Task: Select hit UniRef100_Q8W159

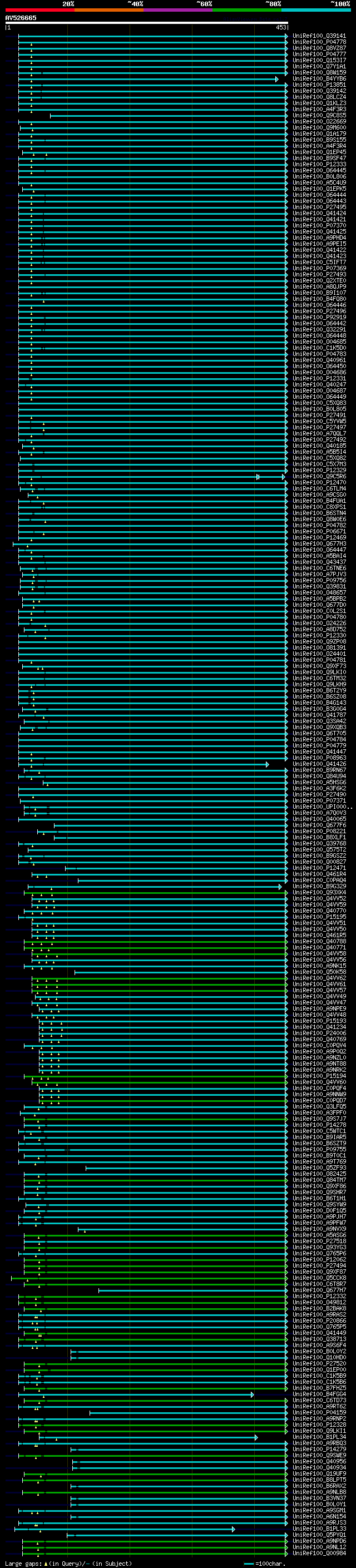Action: 319,72
